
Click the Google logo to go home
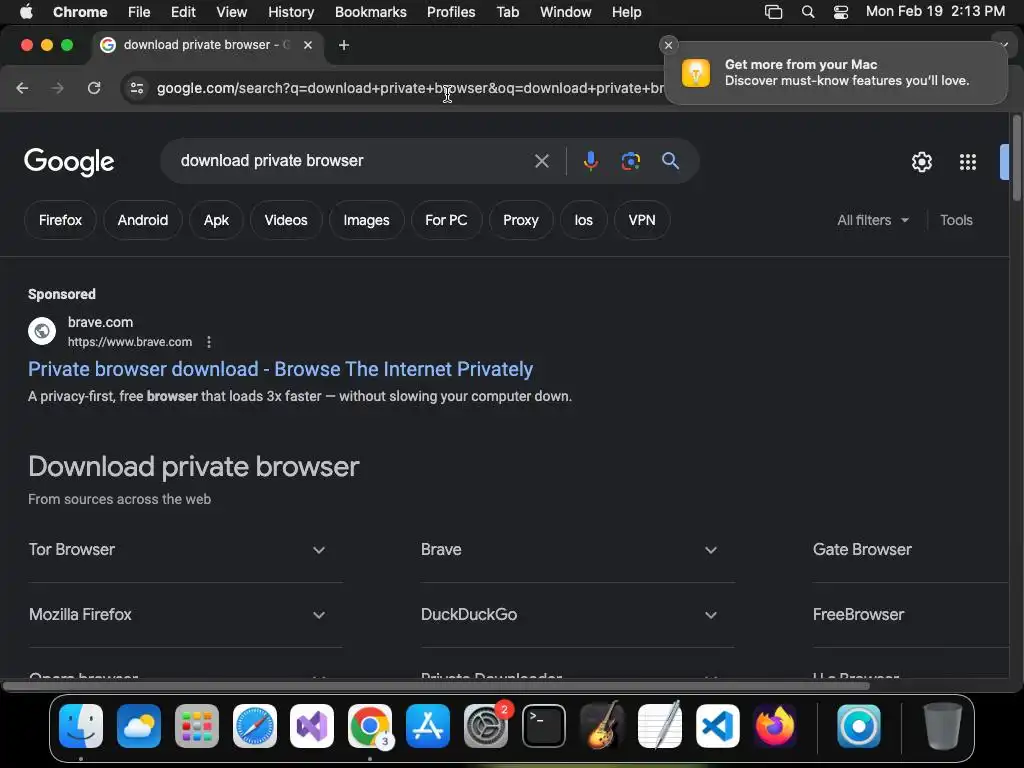tap(69, 161)
